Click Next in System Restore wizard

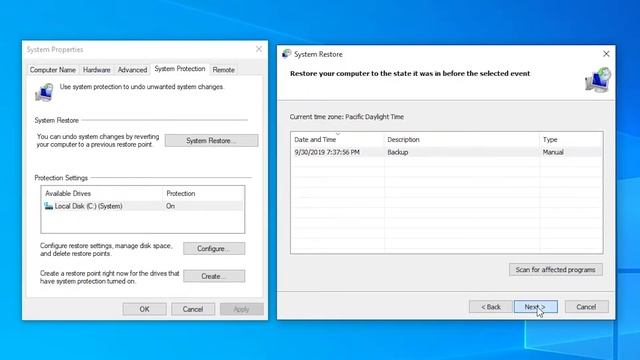(x=536, y=307)
